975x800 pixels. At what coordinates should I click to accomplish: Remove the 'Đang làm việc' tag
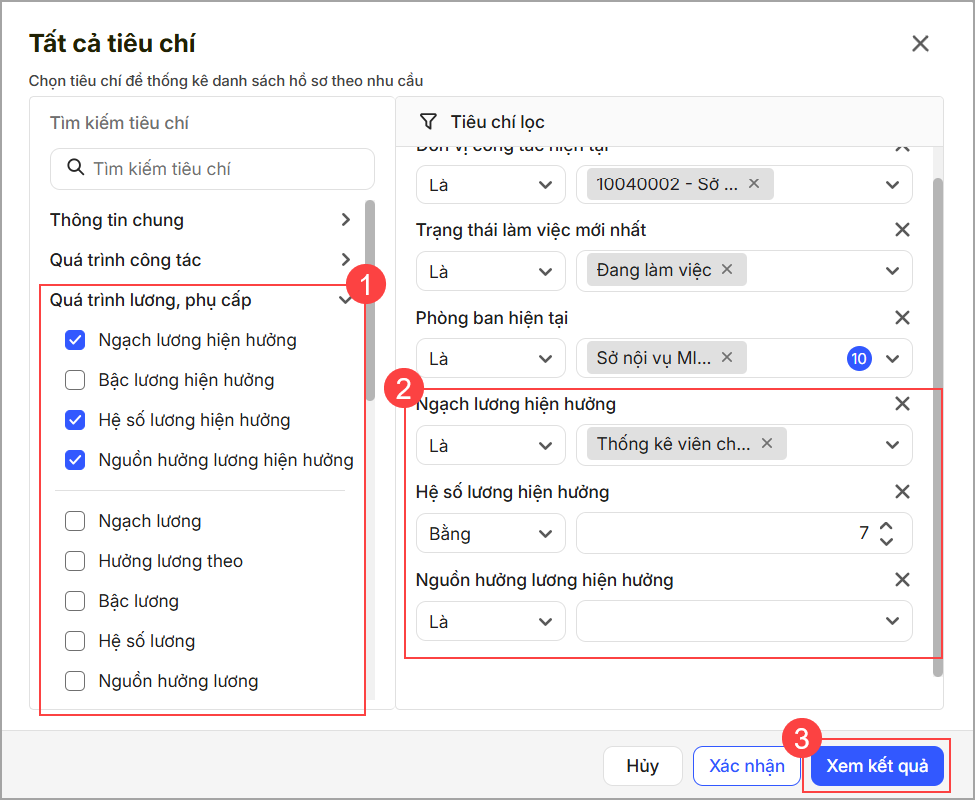(727, 270)
